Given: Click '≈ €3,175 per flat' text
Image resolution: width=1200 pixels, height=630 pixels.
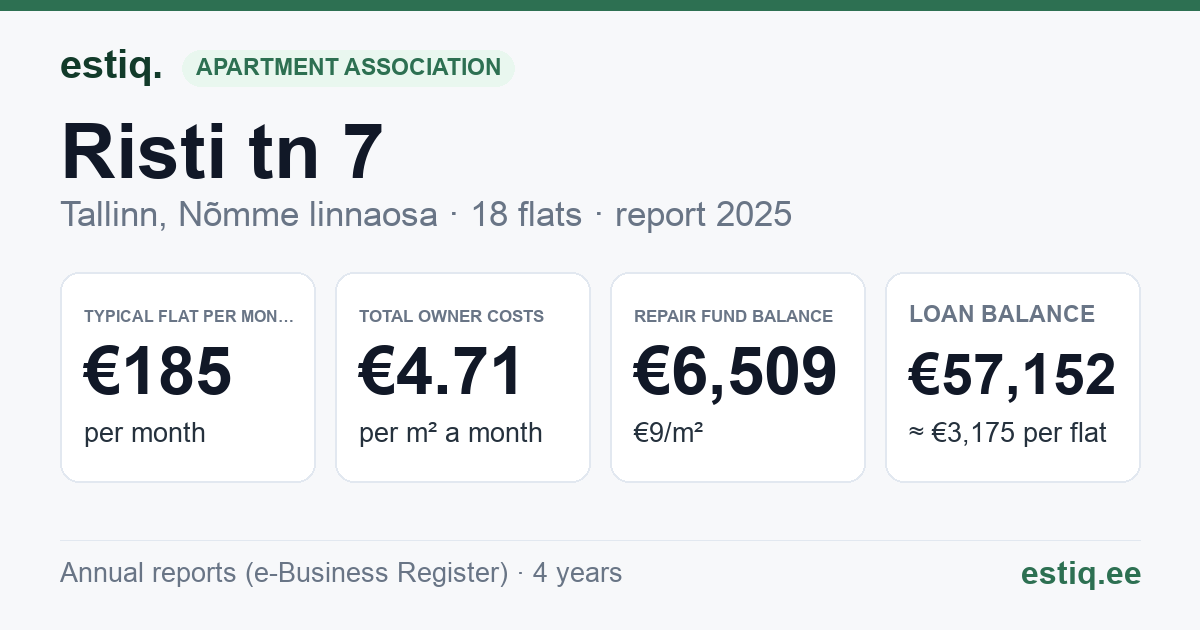Looking at the screenshot, I should pyautogui.click(x=1008, y=433).
